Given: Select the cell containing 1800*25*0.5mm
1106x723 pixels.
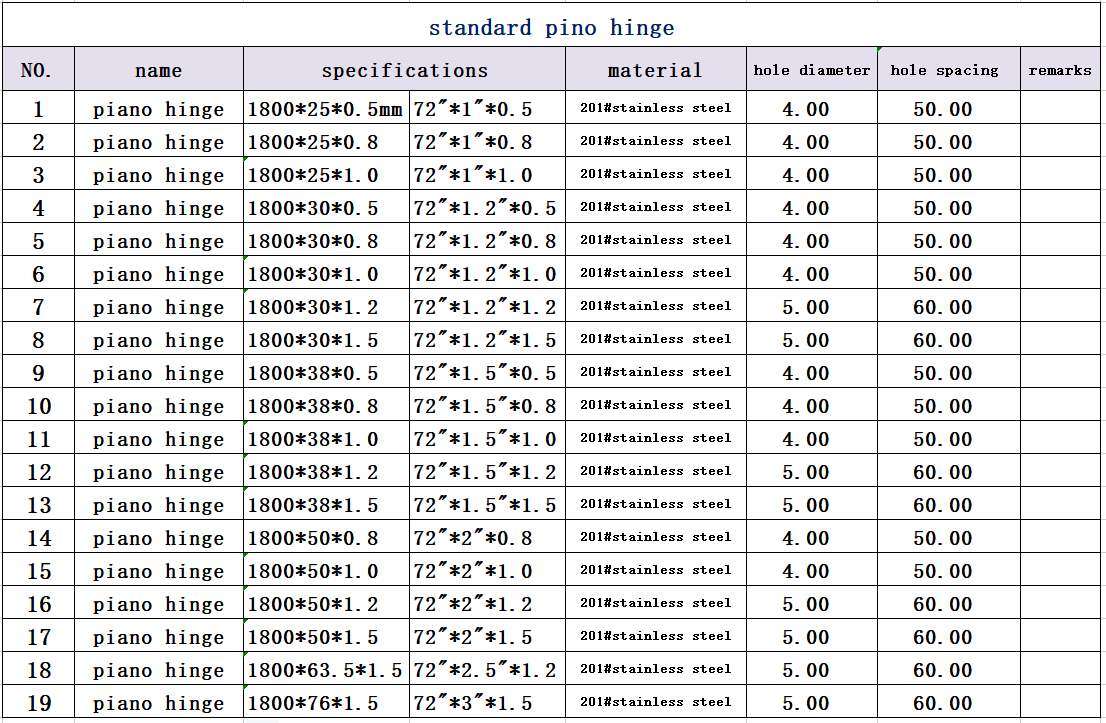Looking at the screenshot, I should (x=325, y=109).
